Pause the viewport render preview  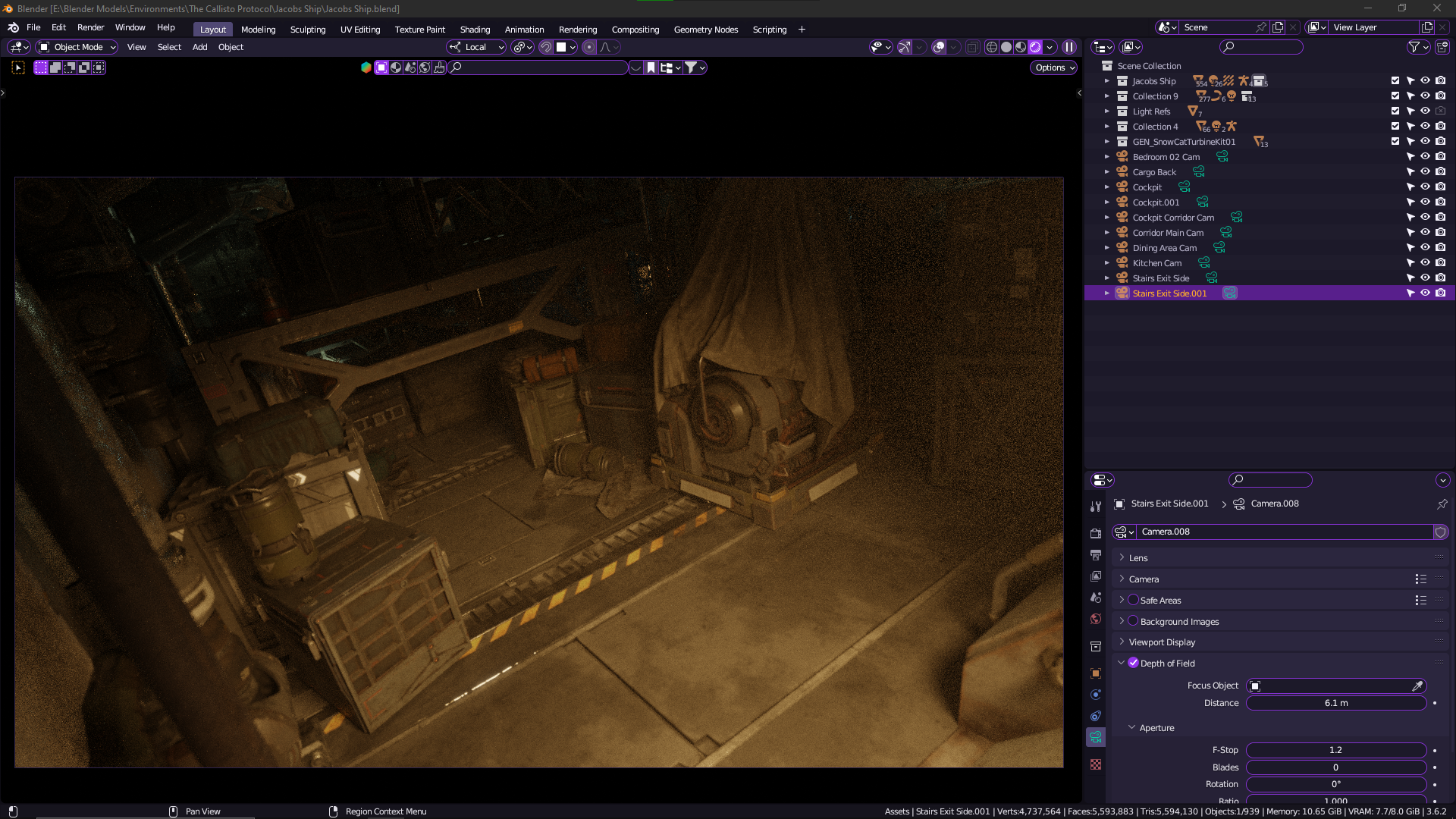(x=1069, y=47)
